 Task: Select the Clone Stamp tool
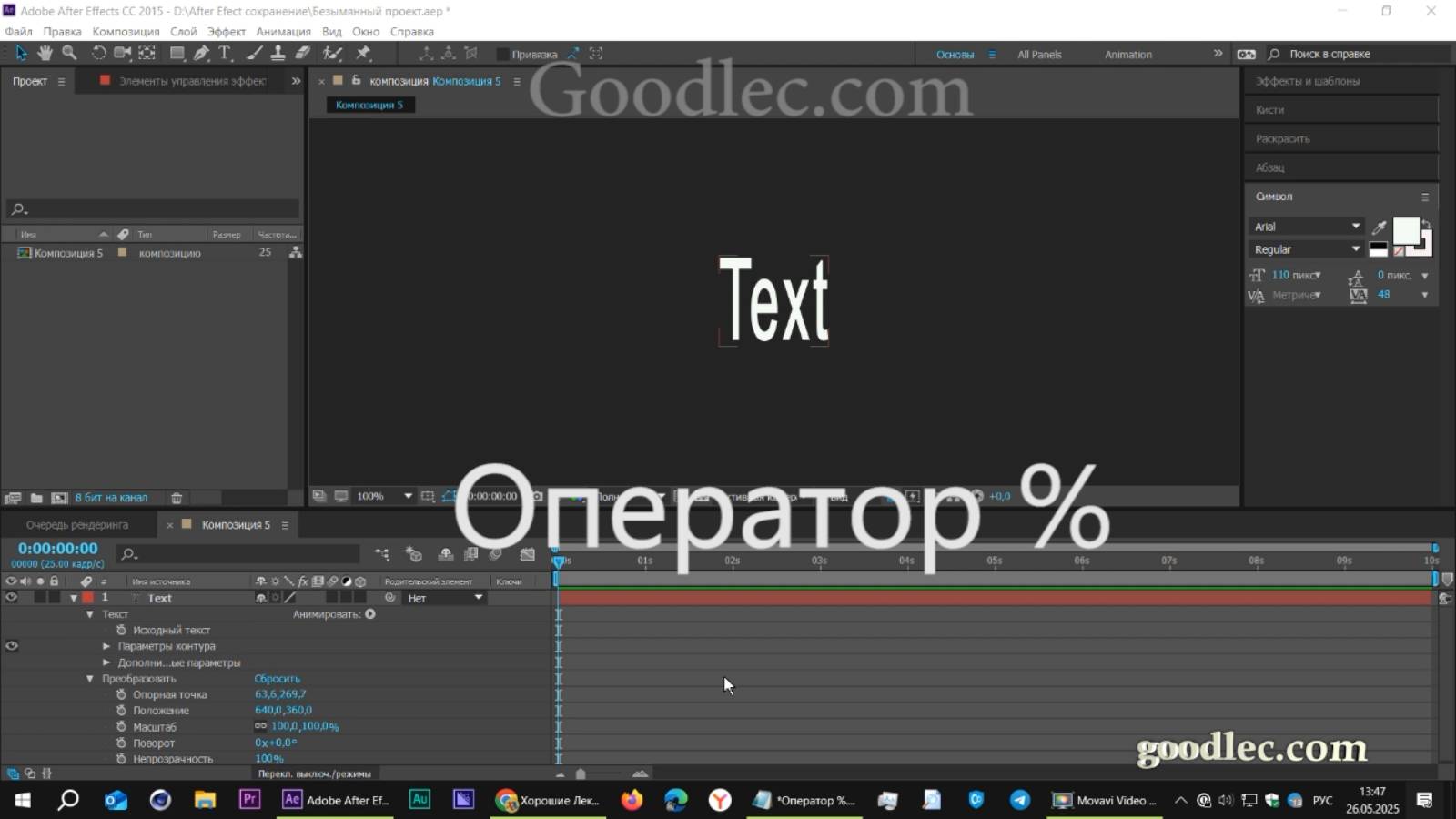click(x=278, y=53)
